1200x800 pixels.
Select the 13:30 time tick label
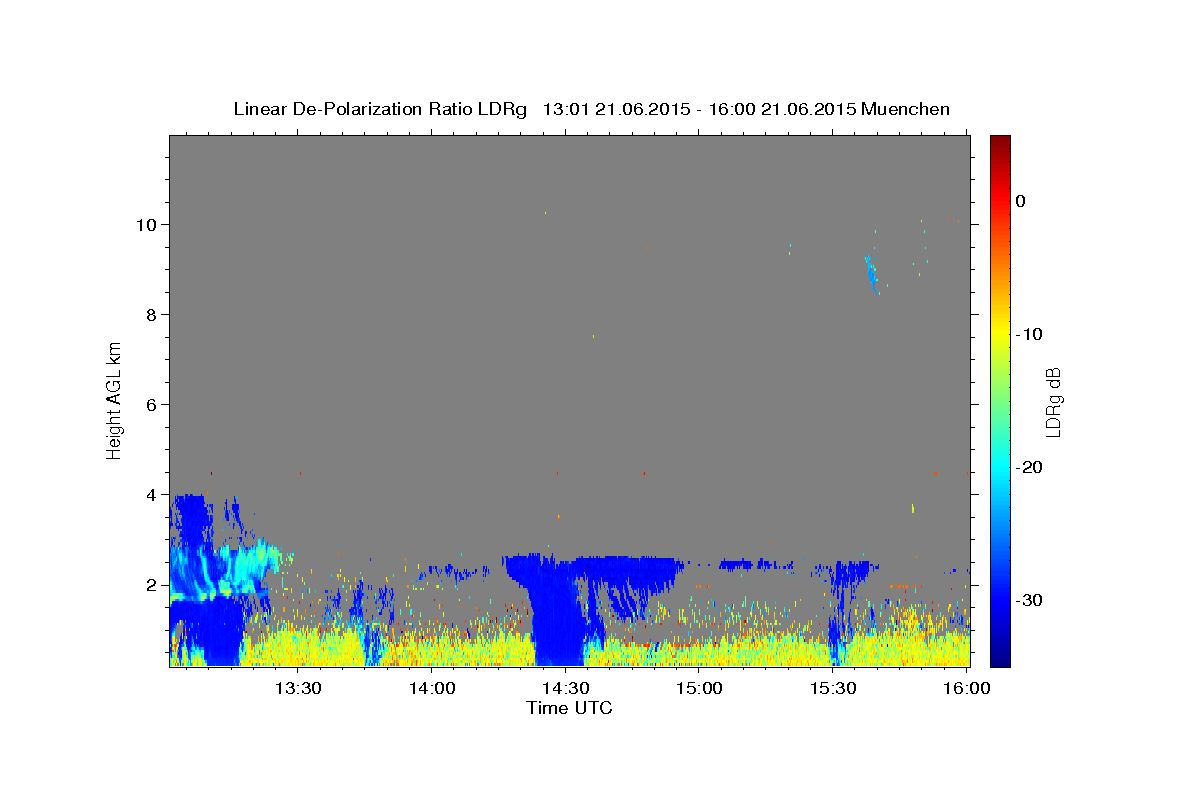tap(297, 688)
